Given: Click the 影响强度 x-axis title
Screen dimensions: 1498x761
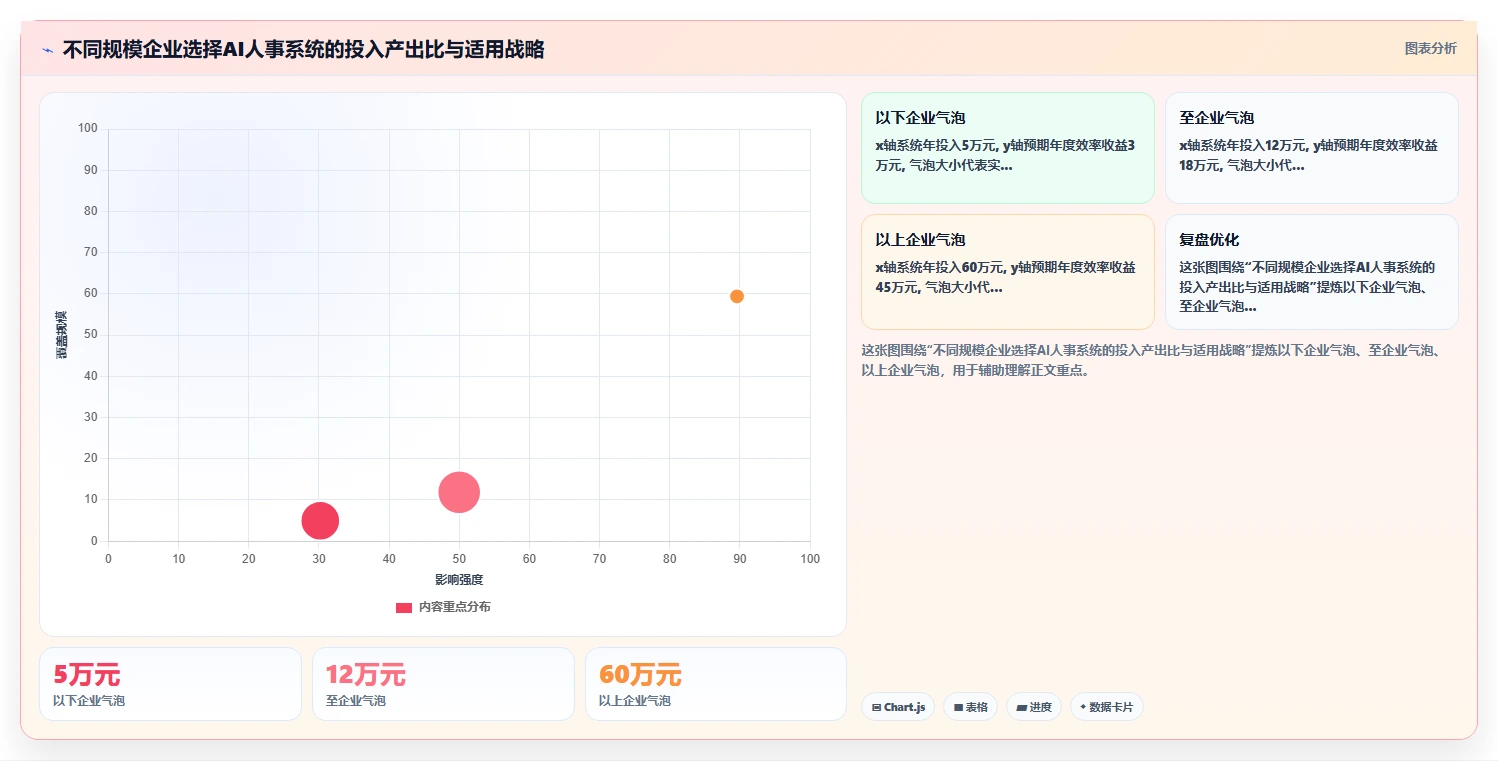Looking at the screenshot, I should pyautogui.click(x=459, y=580).
